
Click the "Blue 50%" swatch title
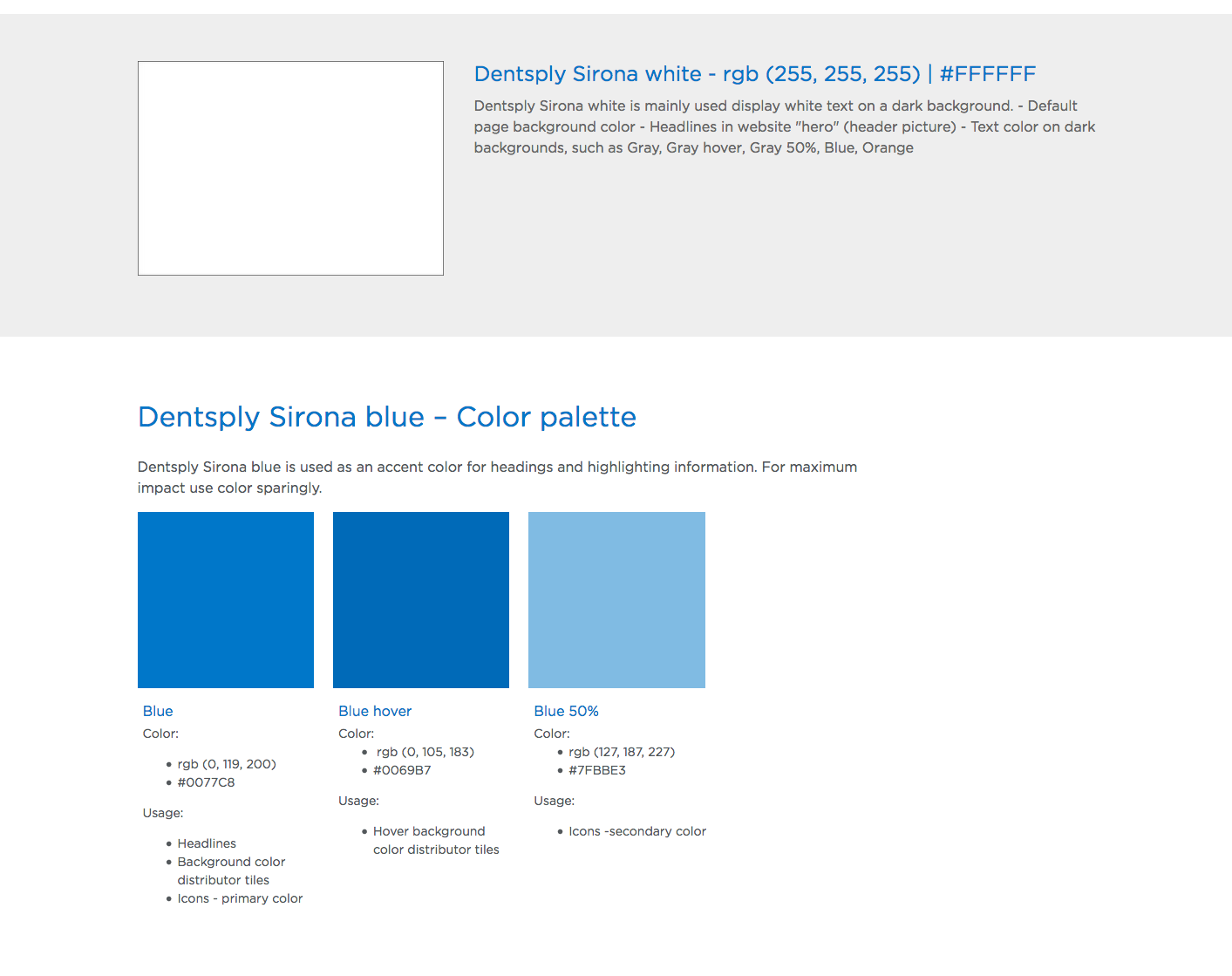566,711
